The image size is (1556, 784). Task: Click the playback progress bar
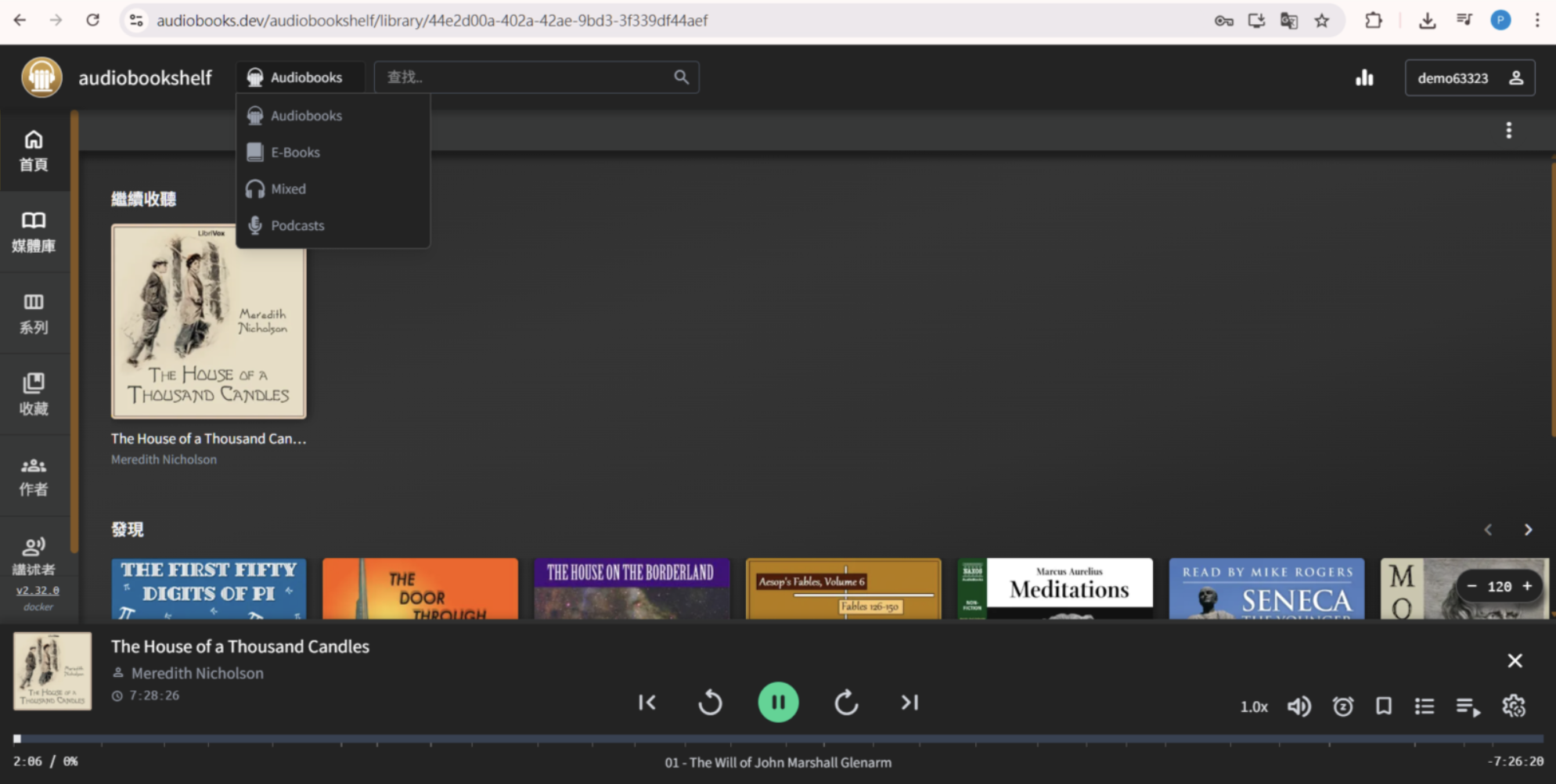tap(778, 739)
